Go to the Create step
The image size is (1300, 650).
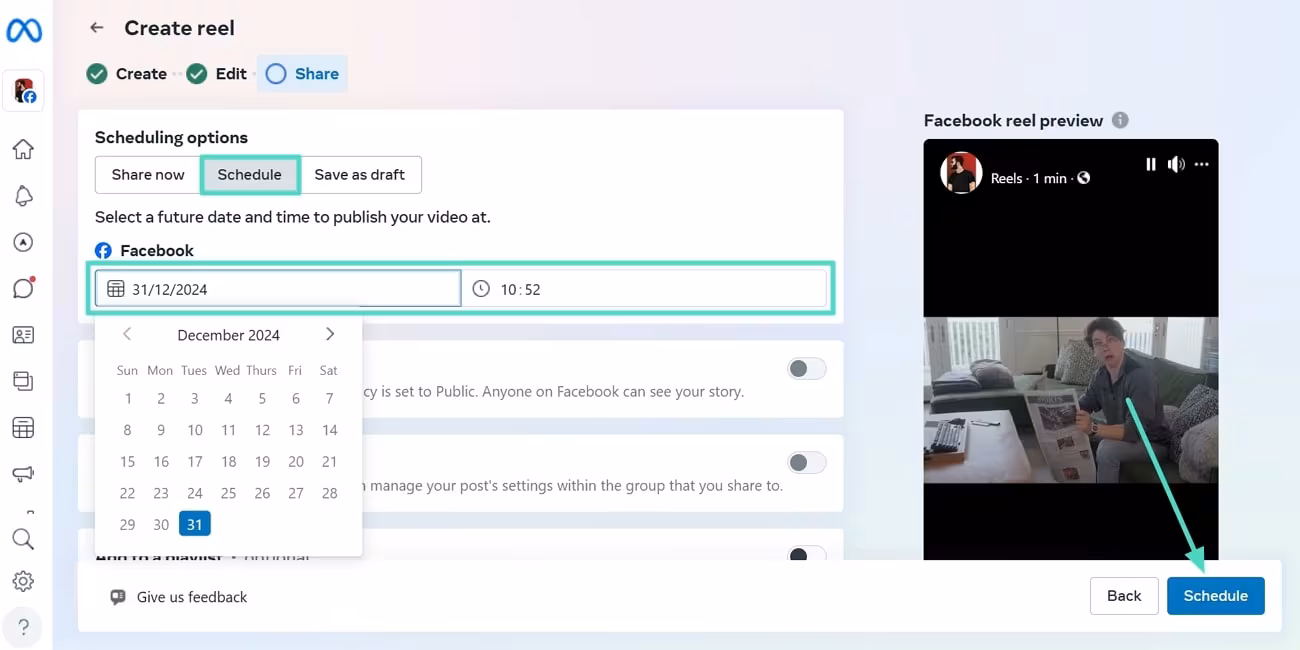click(127, 73)
